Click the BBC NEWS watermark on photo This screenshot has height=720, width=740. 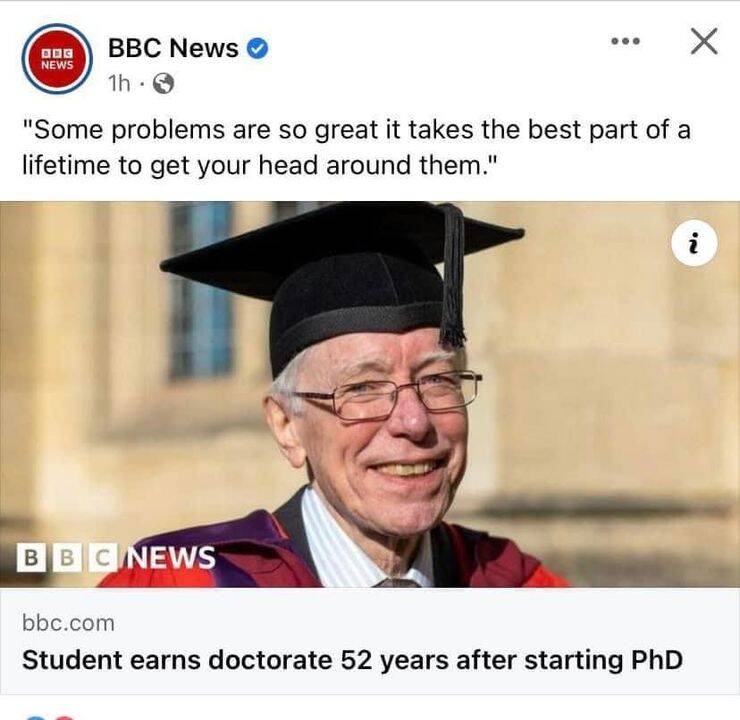(116, 557)
